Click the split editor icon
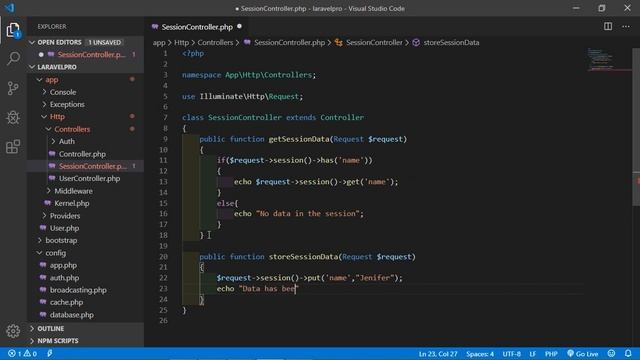 point(608,27)
